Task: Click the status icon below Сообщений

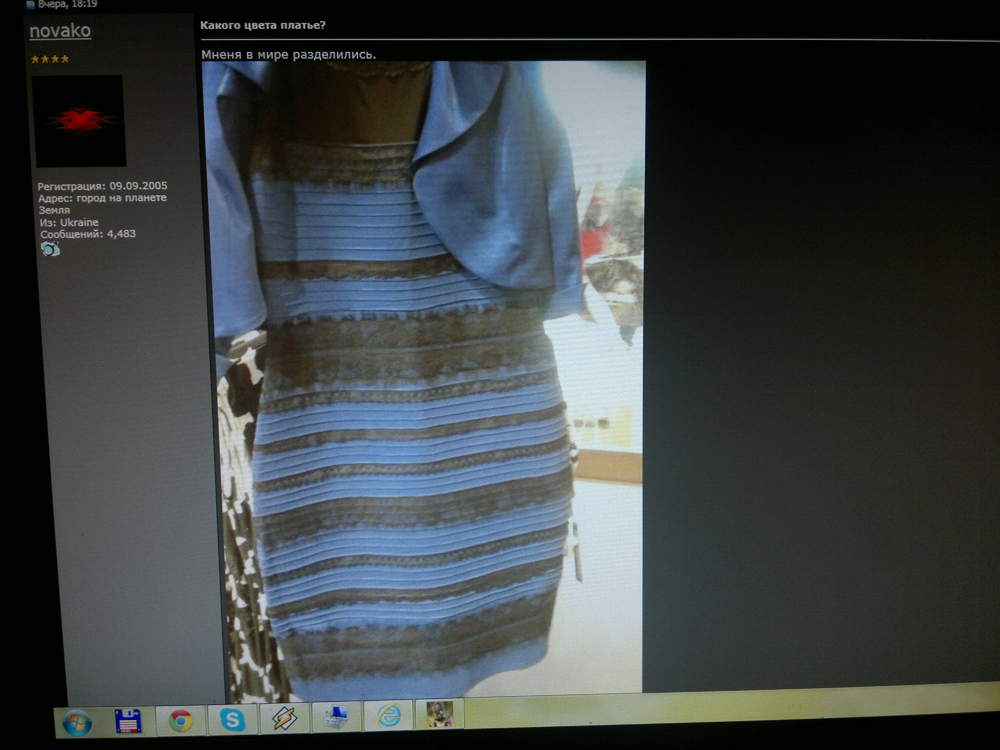Action: tap(50, 249)
